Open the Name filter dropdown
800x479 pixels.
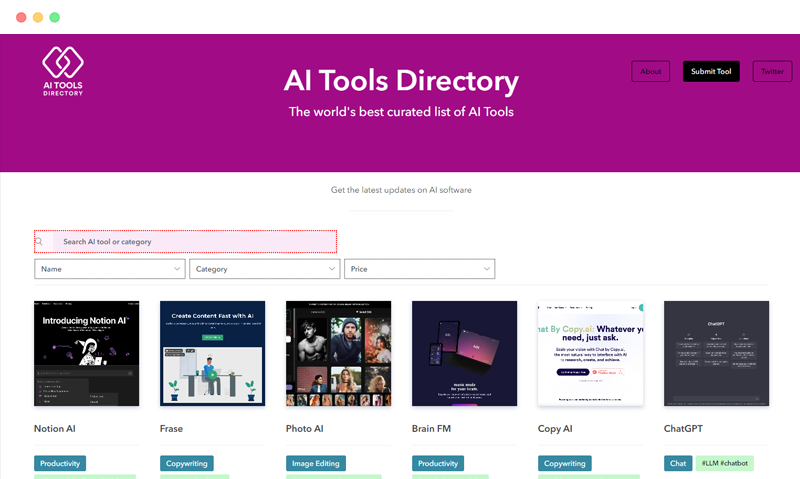click(110, 269)
